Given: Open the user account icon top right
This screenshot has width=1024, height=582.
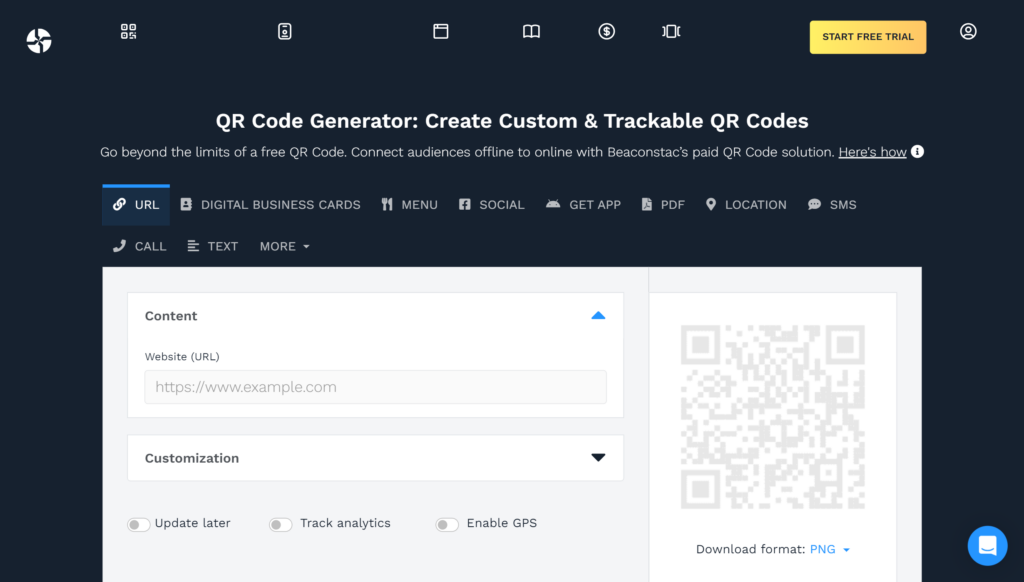Looking at the screenshot, I should (967, 31).
